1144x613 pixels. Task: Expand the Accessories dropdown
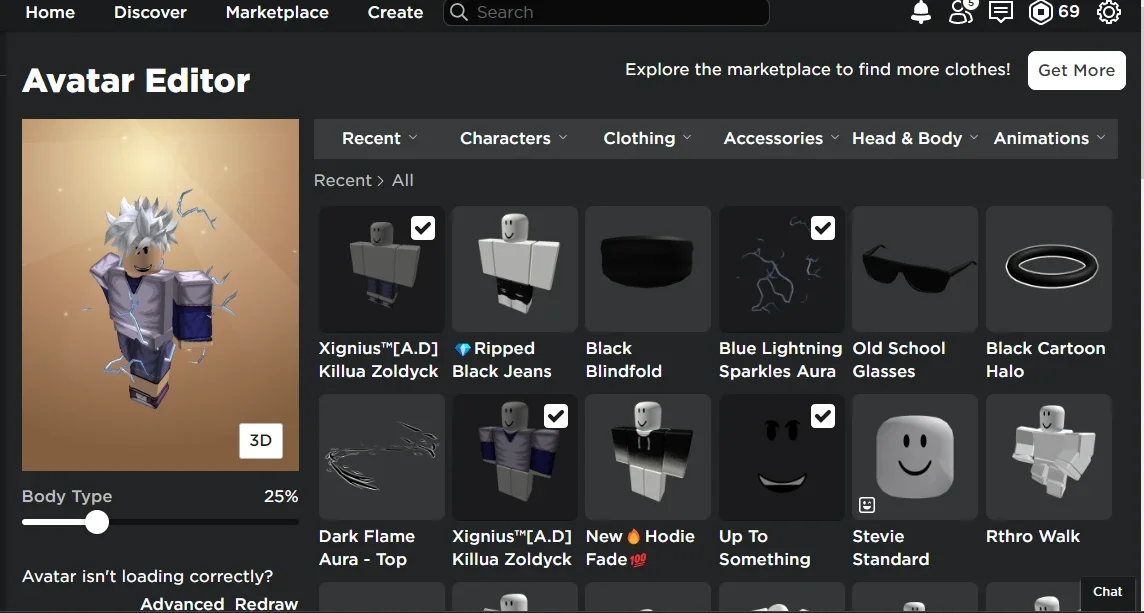point(781,138)
